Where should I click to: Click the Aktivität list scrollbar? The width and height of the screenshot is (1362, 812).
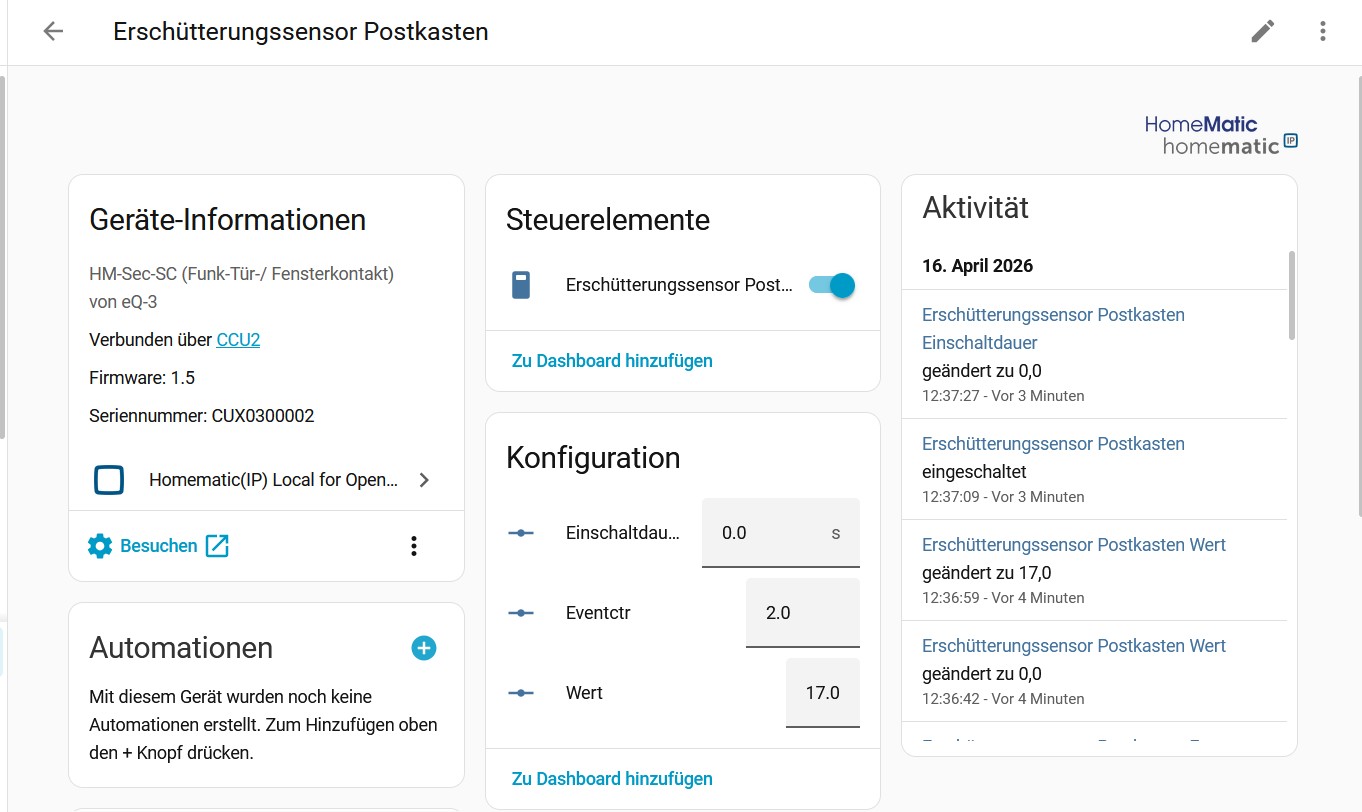tap(1291, 295)
